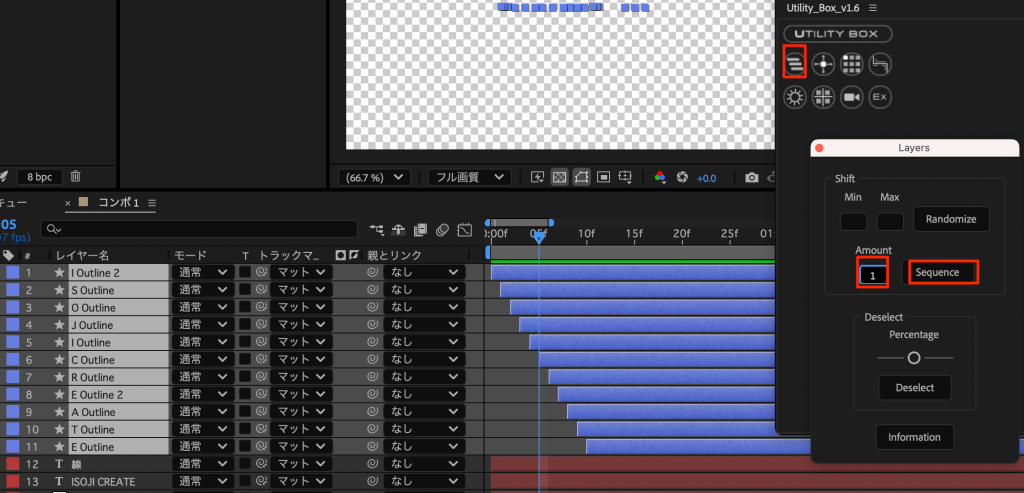Toggle the transparency grid in the viewer
This screenshot has width=1024, height=493.
(x=559, y=177)
